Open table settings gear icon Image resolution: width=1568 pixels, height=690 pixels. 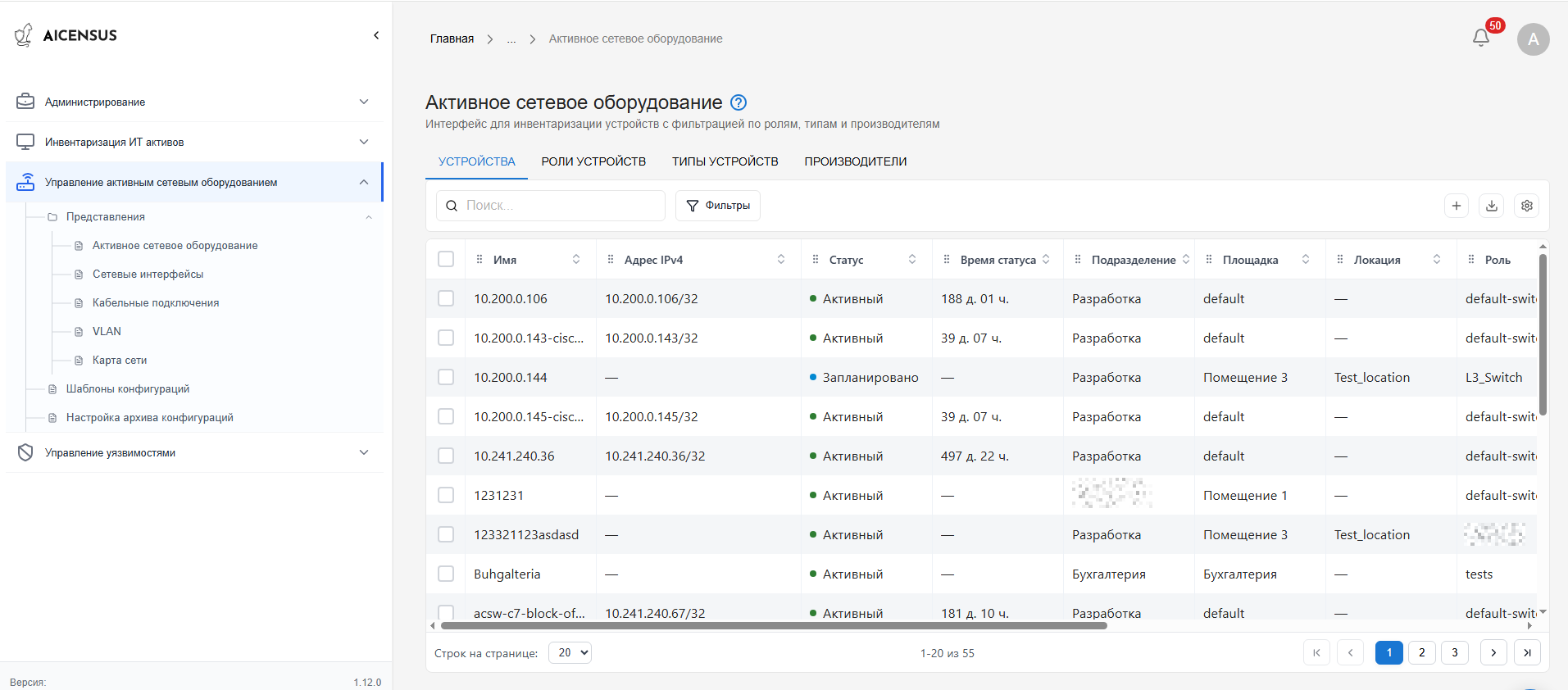pyautogui.click(x=1526, y=206)
